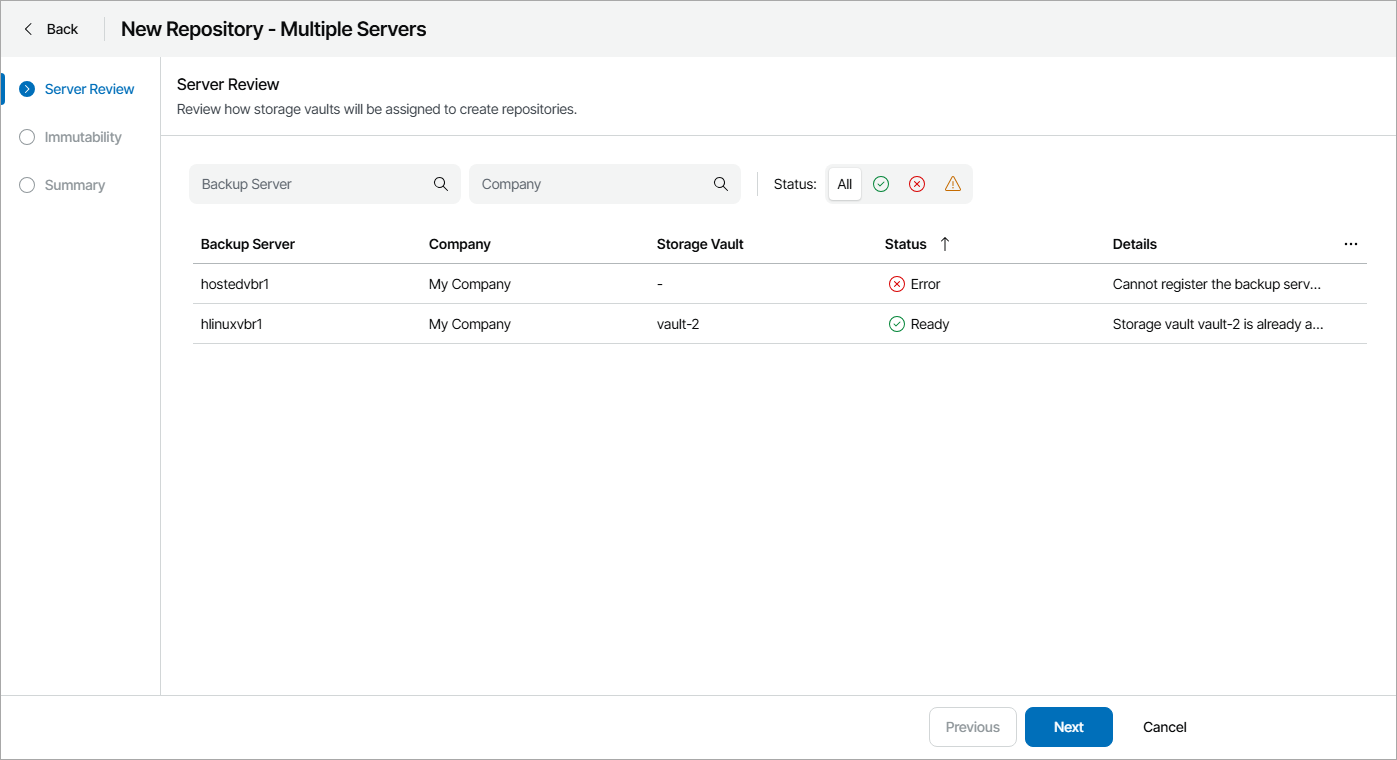Toggle the All status filter
1397x760 pixels.
click(844, 184)
